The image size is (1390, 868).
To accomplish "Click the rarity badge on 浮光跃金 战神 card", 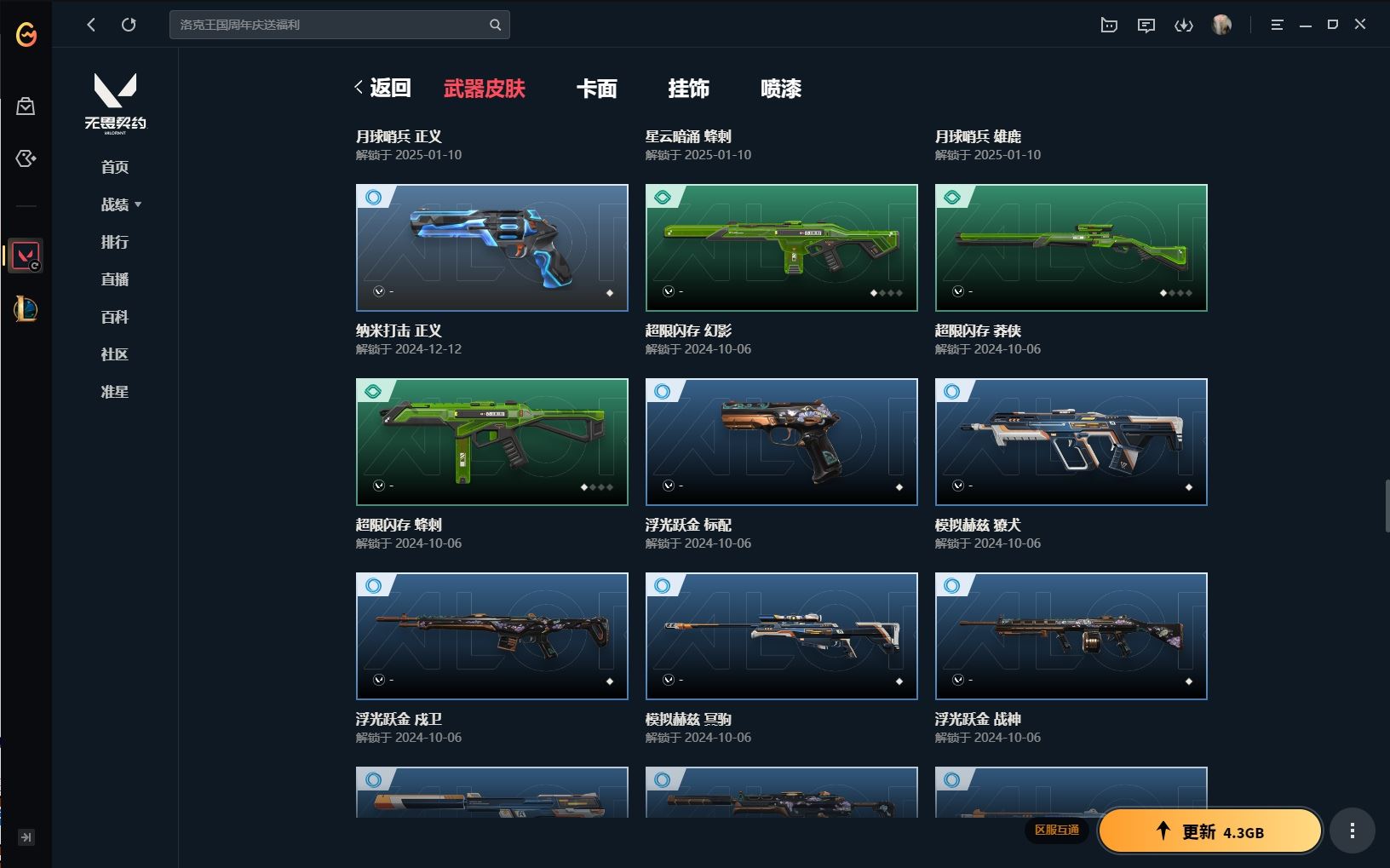I will (x=952, y=586).
